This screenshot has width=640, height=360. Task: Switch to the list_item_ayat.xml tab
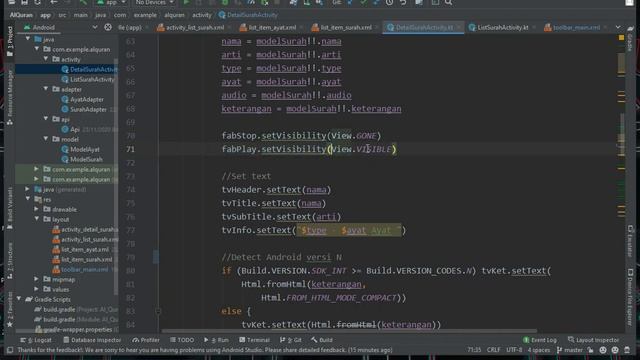[269, 27]
